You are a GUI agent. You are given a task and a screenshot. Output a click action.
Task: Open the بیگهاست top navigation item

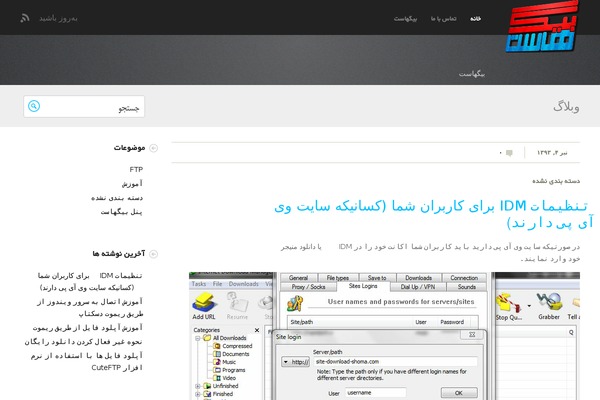coord(405,18)
